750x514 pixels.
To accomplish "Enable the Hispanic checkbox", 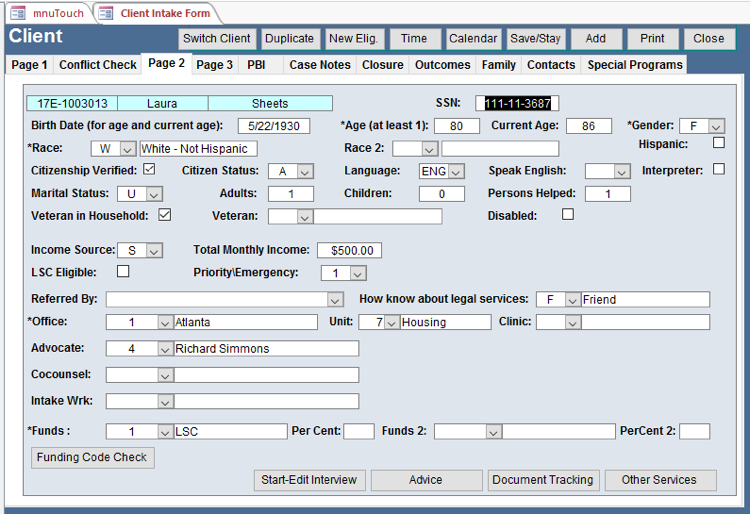I will pyautogui.click(x=718, y=143).
